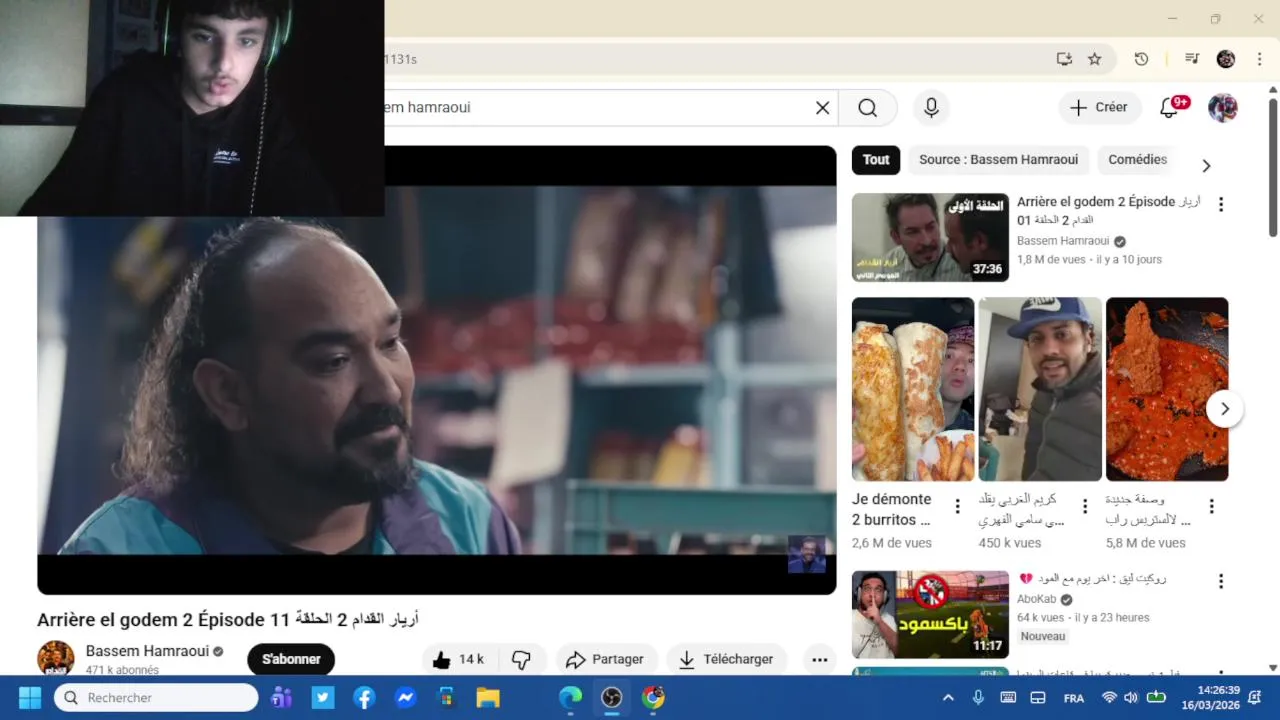1280x720 pixels.
Task: Click the main video player frame
Action: tap(437, 371)
